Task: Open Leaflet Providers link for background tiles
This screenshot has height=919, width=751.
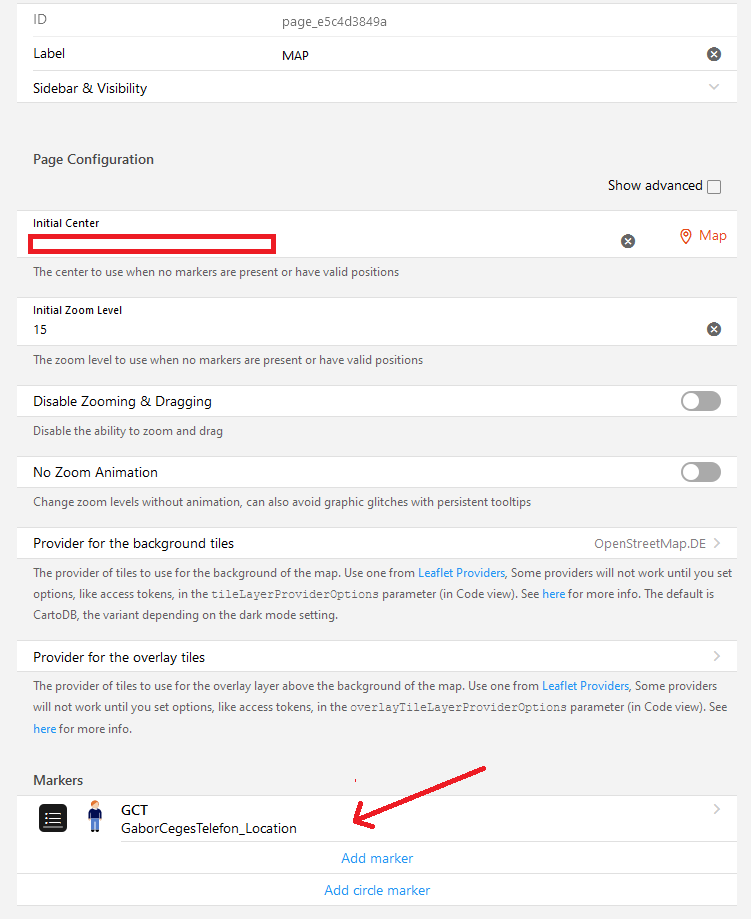Action: [461, 573]
